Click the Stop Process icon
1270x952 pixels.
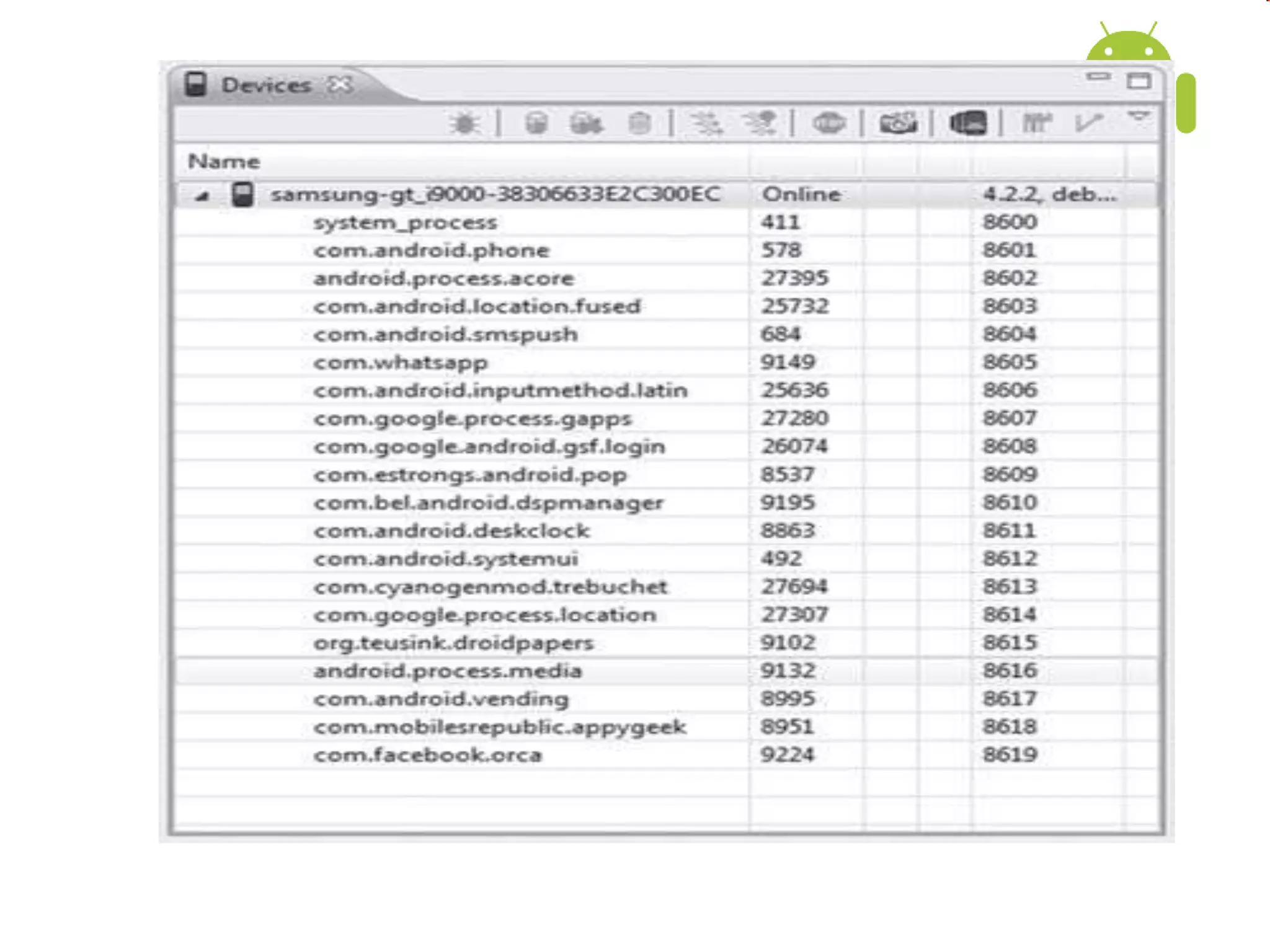pyautogui.click(x=828, y=124)
